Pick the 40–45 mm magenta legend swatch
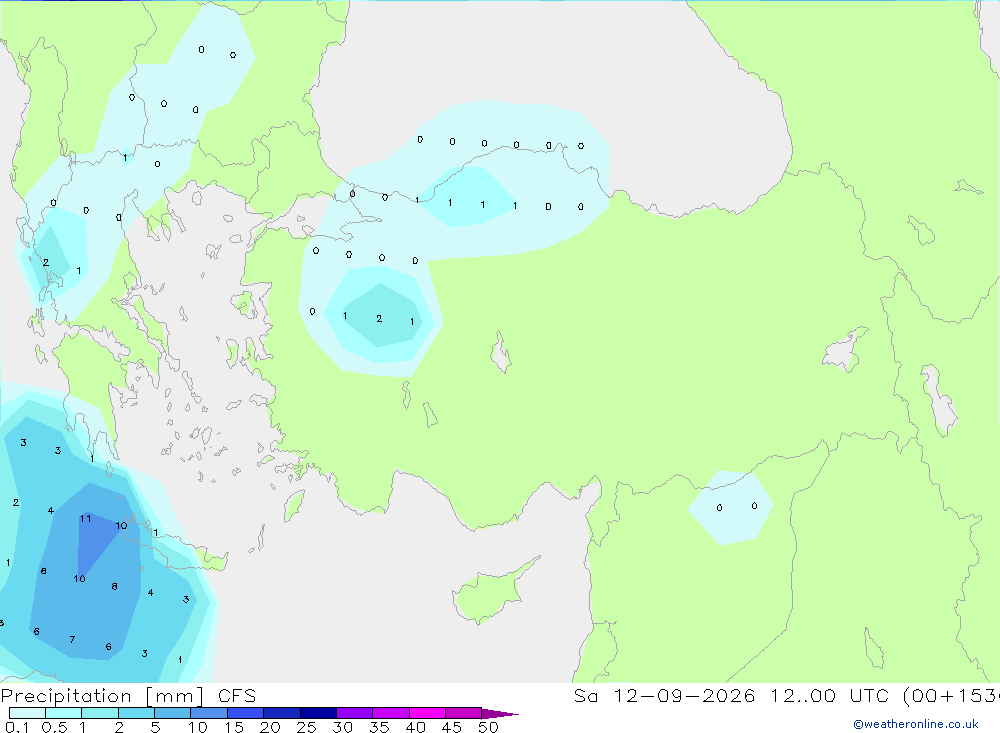The width and height of the screenshot is (1000, 733). [427, 713]
